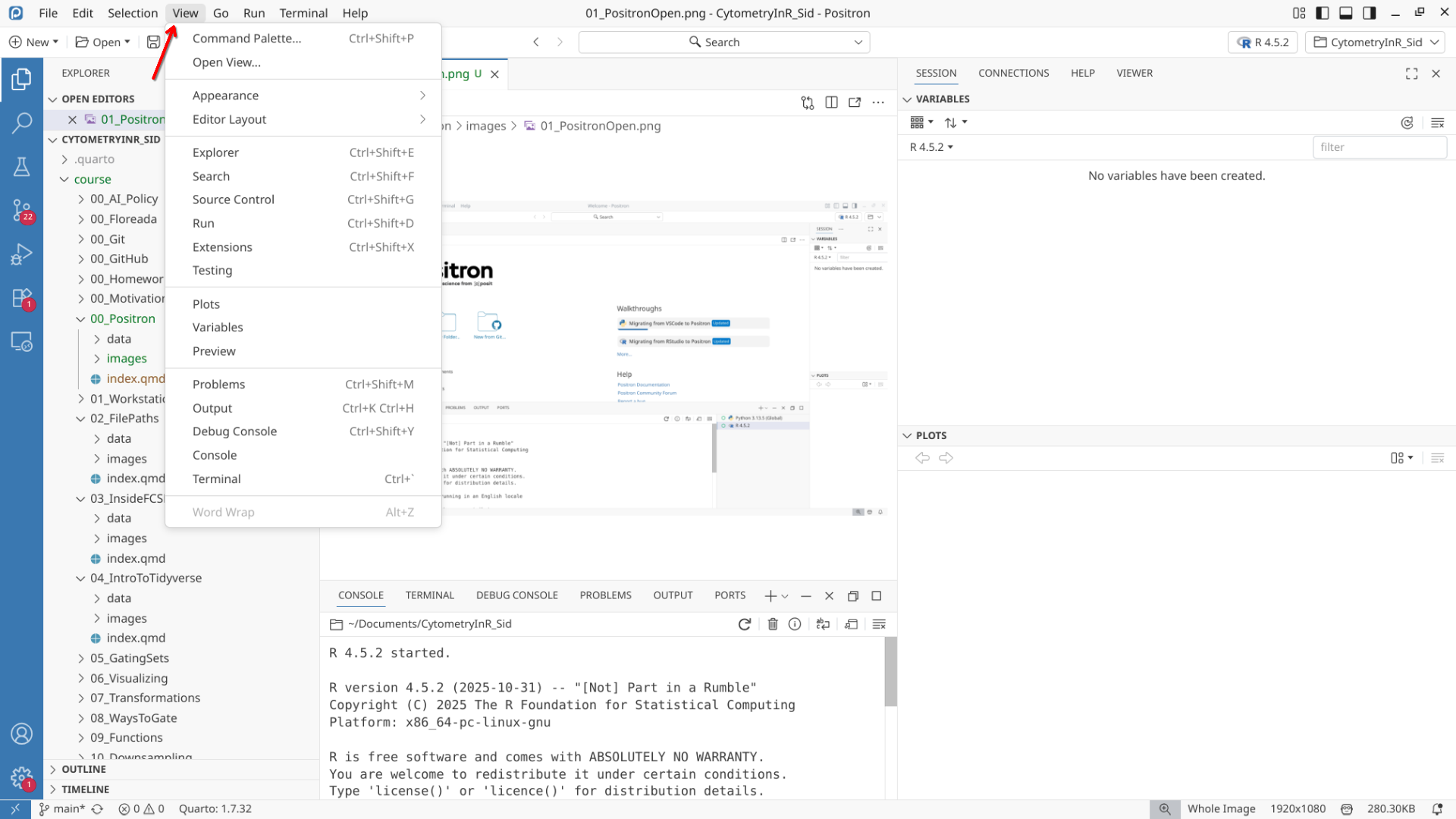Open the R 4.5.2 interpreter dropdown

[1263, 42]
